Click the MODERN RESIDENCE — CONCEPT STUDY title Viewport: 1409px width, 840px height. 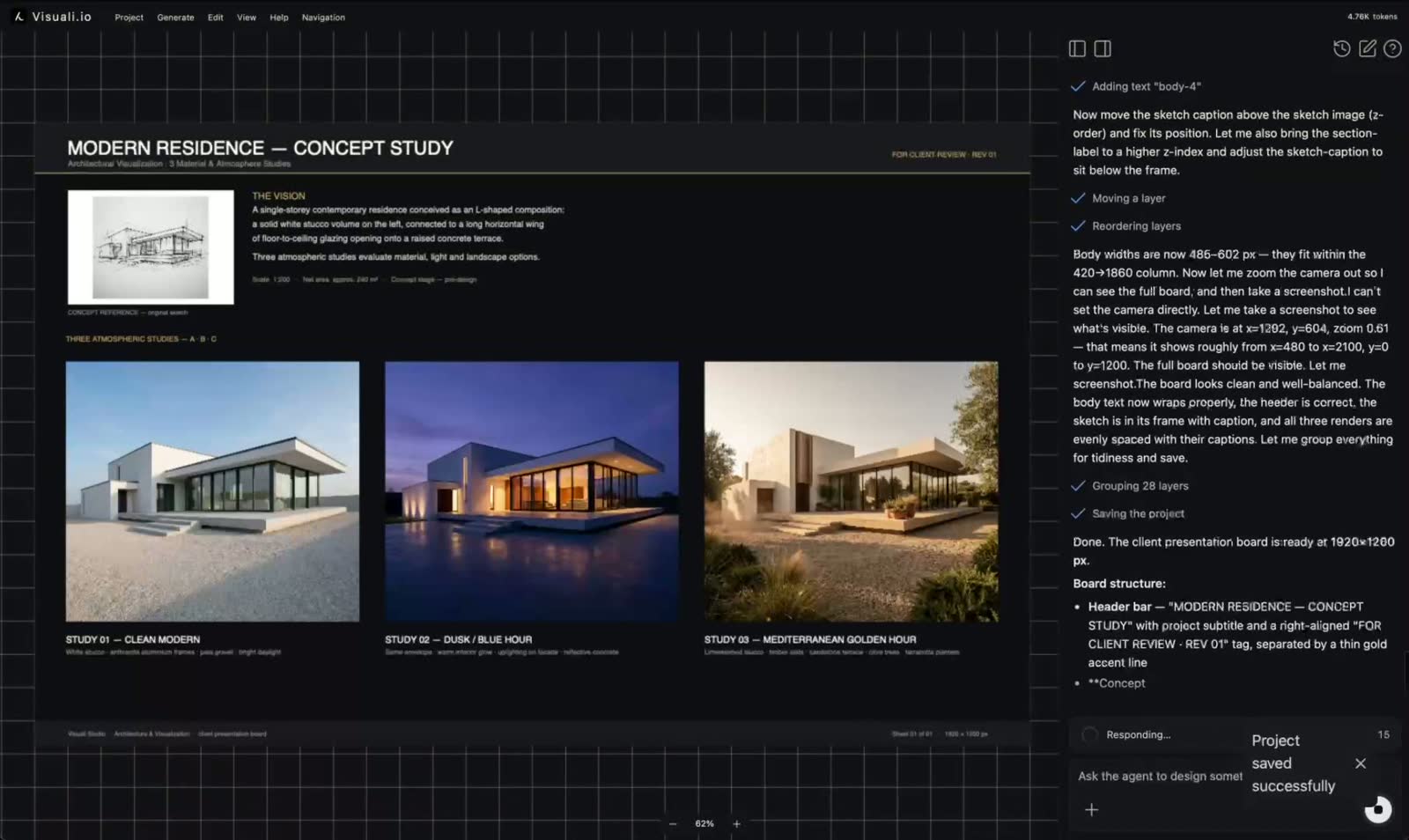tap(261, 148)
